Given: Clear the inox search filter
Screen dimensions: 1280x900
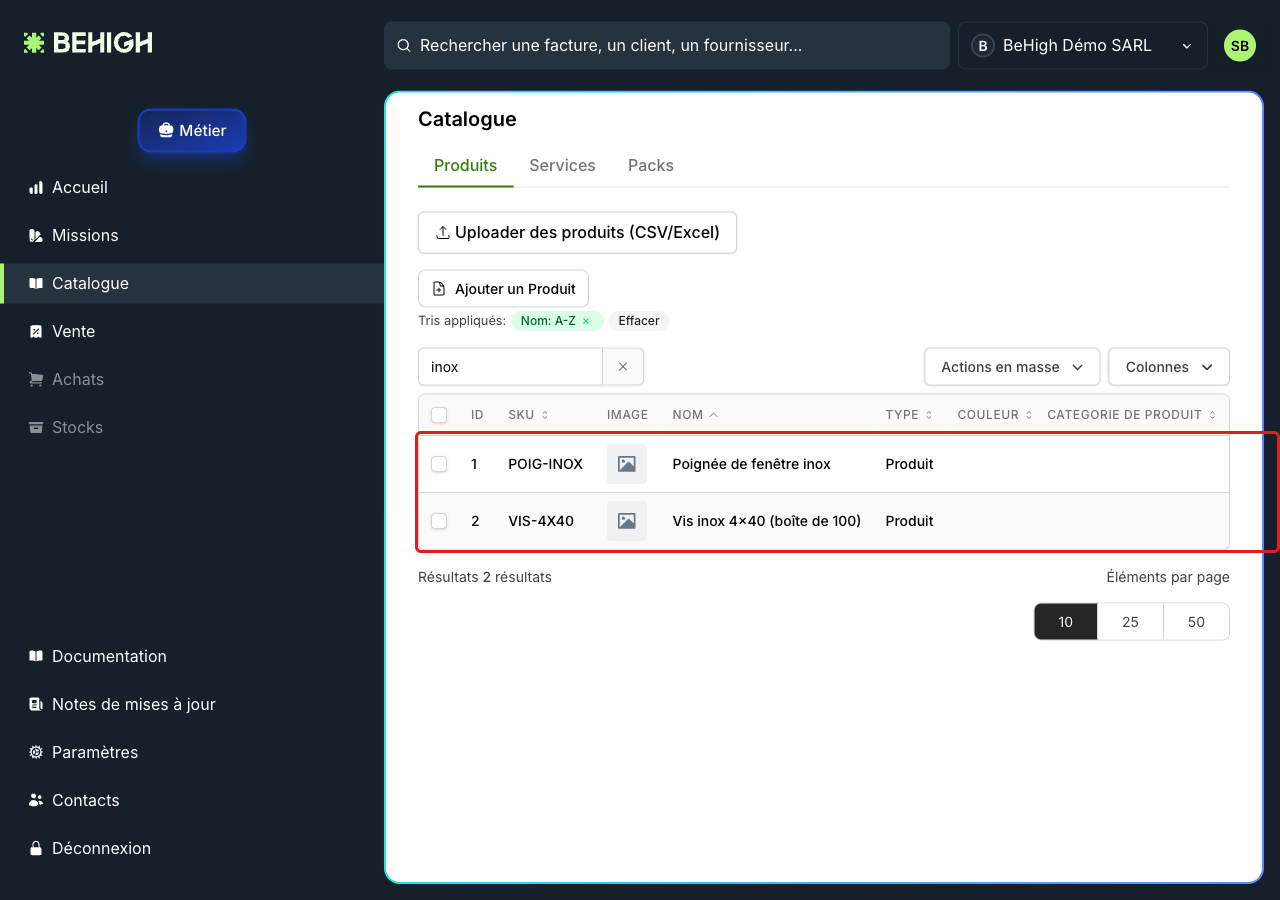Looking at the screenshot, I should 623,367.
